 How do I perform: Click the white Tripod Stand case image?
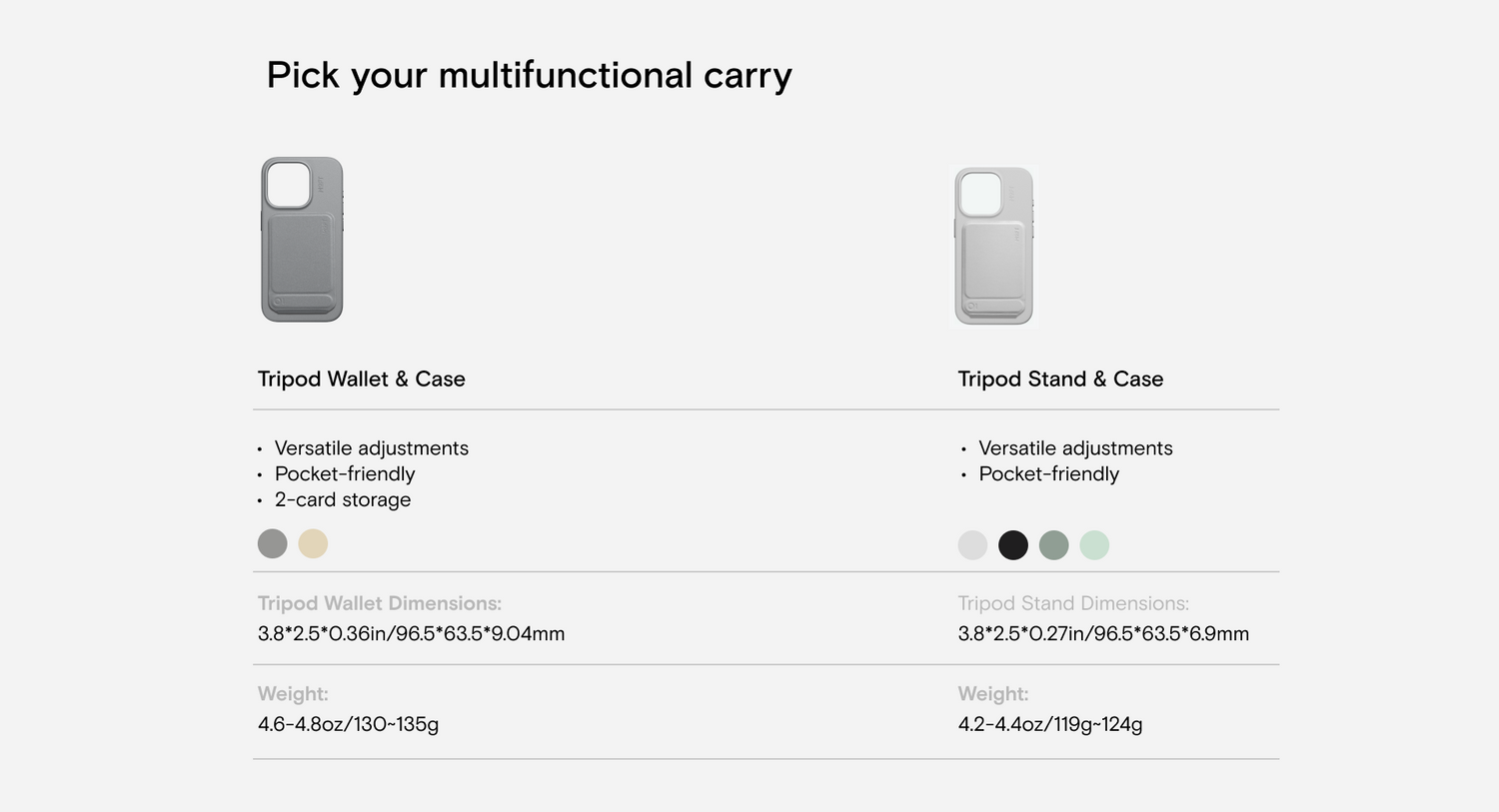point(993,246)
